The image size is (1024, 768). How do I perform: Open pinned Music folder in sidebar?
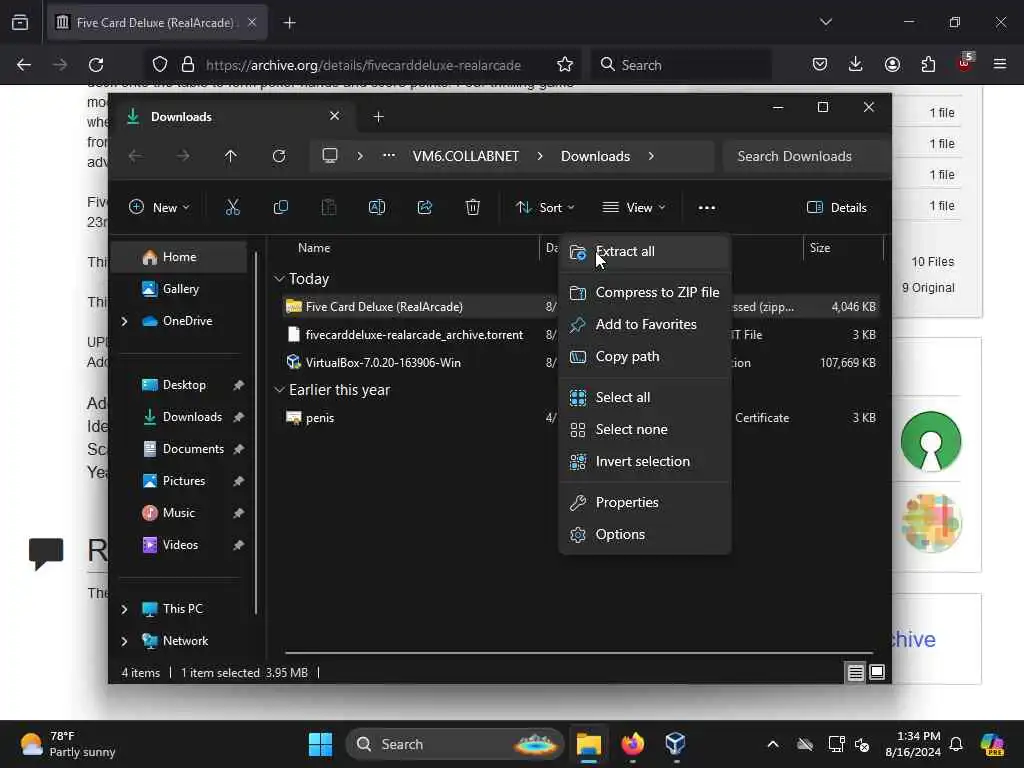(x=178, y=513)
